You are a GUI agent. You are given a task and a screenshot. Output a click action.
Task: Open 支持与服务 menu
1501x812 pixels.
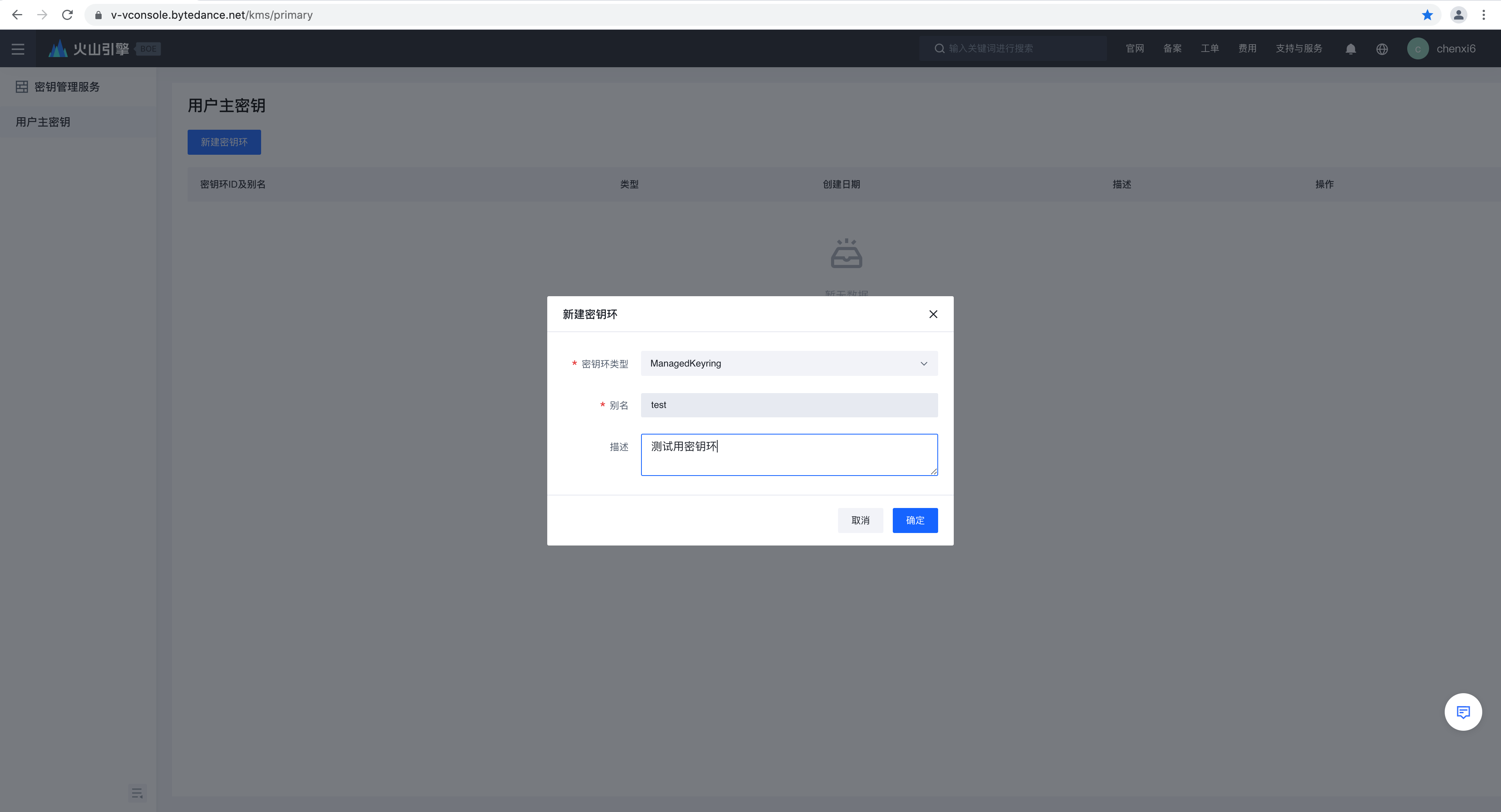point(1299,48)
